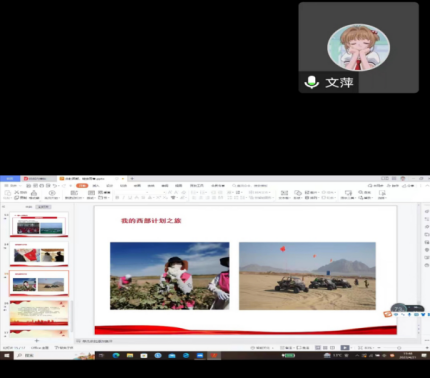
Task: Click the Play from current slide button
Action: [x=52, y=193]
